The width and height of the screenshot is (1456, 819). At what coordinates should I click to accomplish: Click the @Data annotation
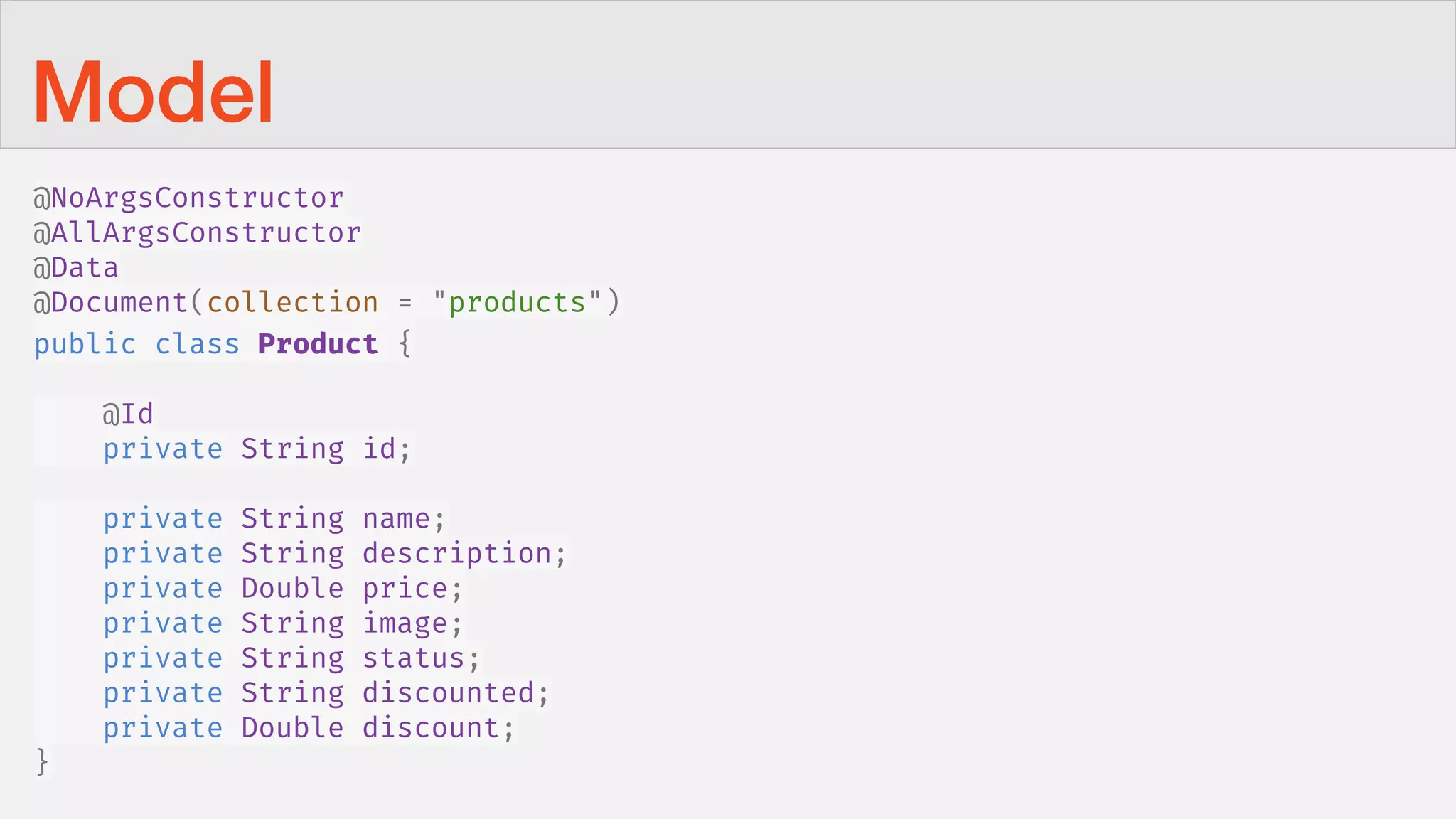(76, 267)
